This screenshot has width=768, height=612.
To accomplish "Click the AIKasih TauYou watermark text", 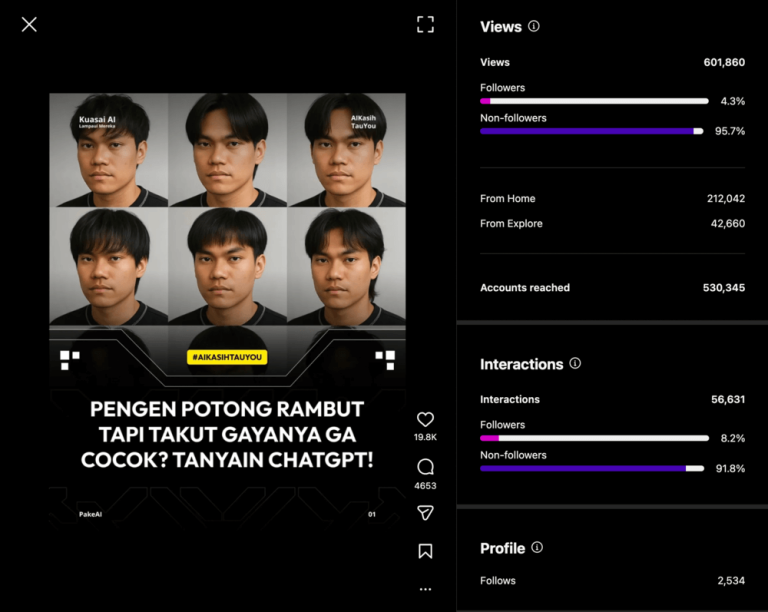I will 363,122.
